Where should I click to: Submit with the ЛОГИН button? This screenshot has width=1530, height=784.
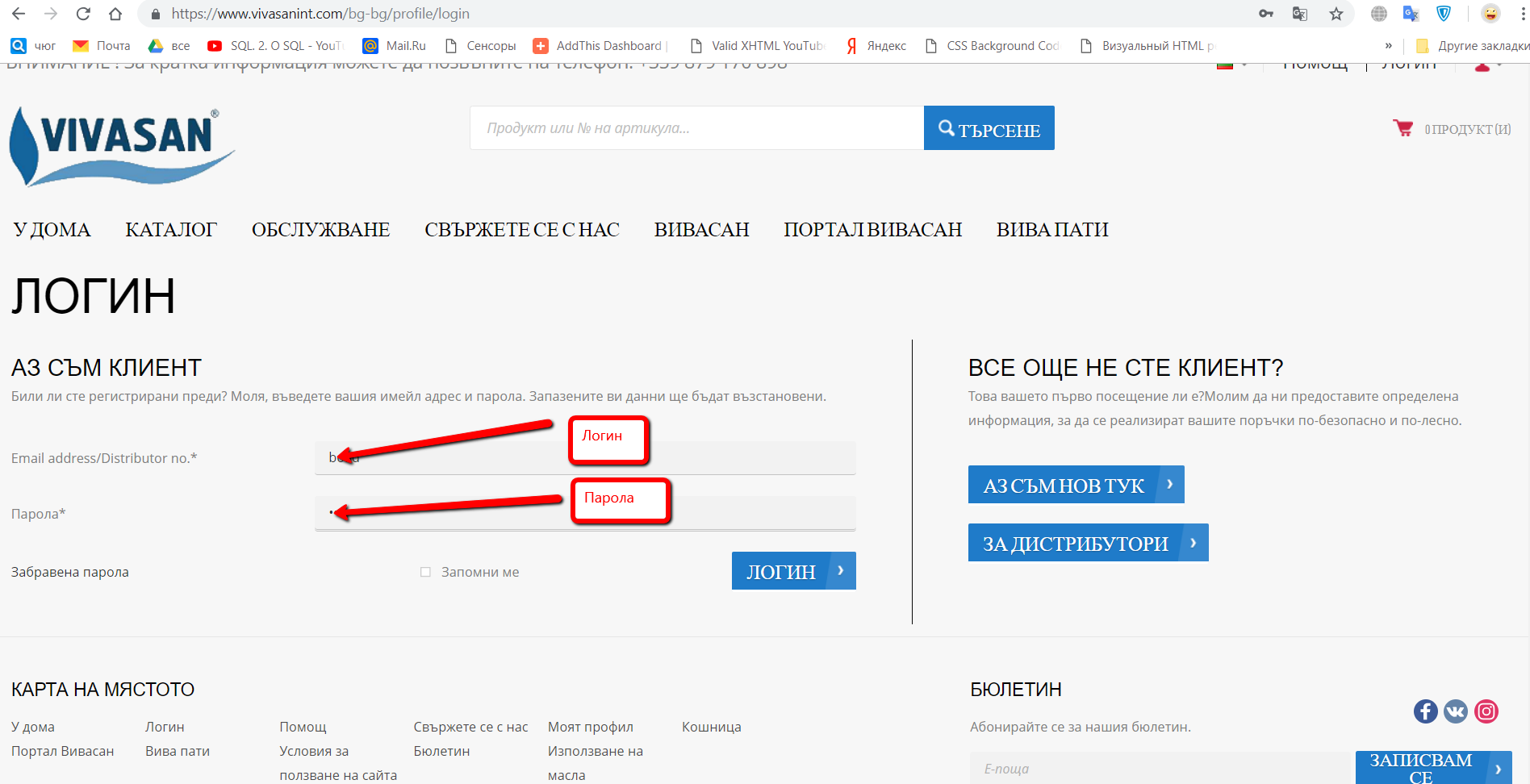click(794, 571)
